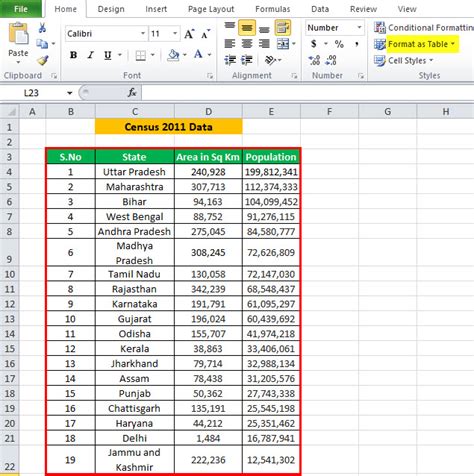Toggle Bold formatting
The image size is (474, 476).
(x=73, y=55)
